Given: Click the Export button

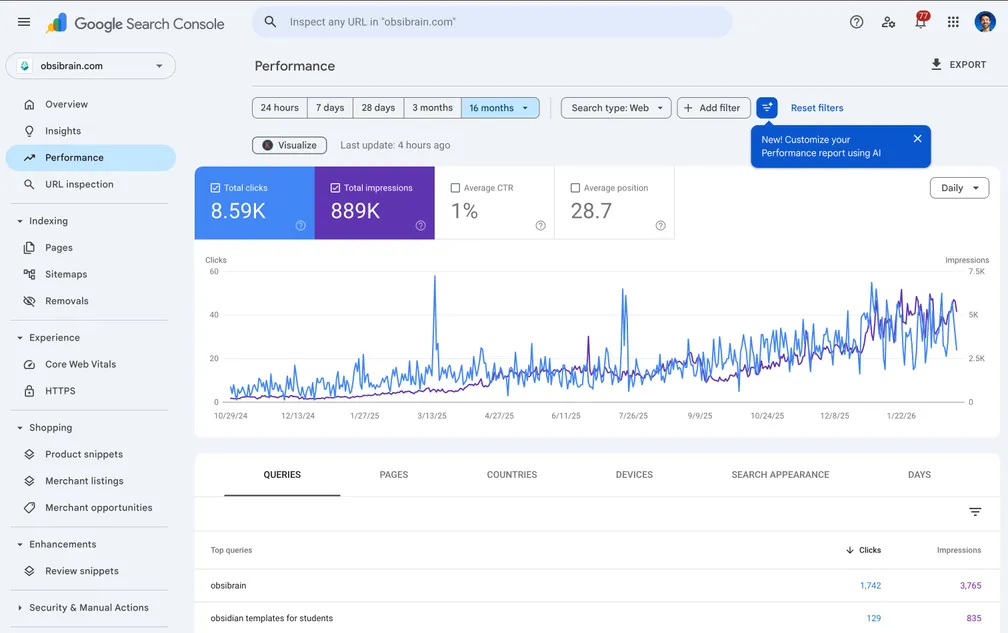Looking at the screenshot, I should pos(958,65).
